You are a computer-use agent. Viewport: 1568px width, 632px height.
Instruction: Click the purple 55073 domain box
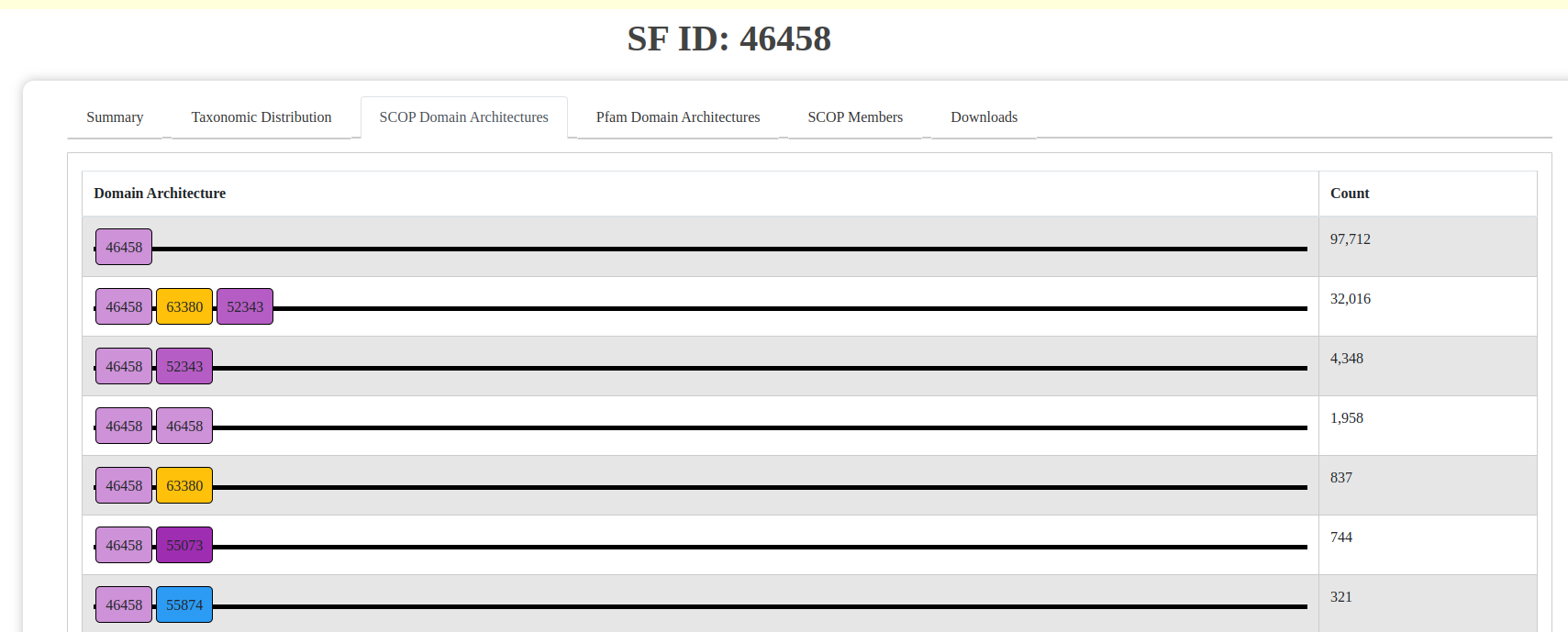pyautogui.click(x=184, y=546)
